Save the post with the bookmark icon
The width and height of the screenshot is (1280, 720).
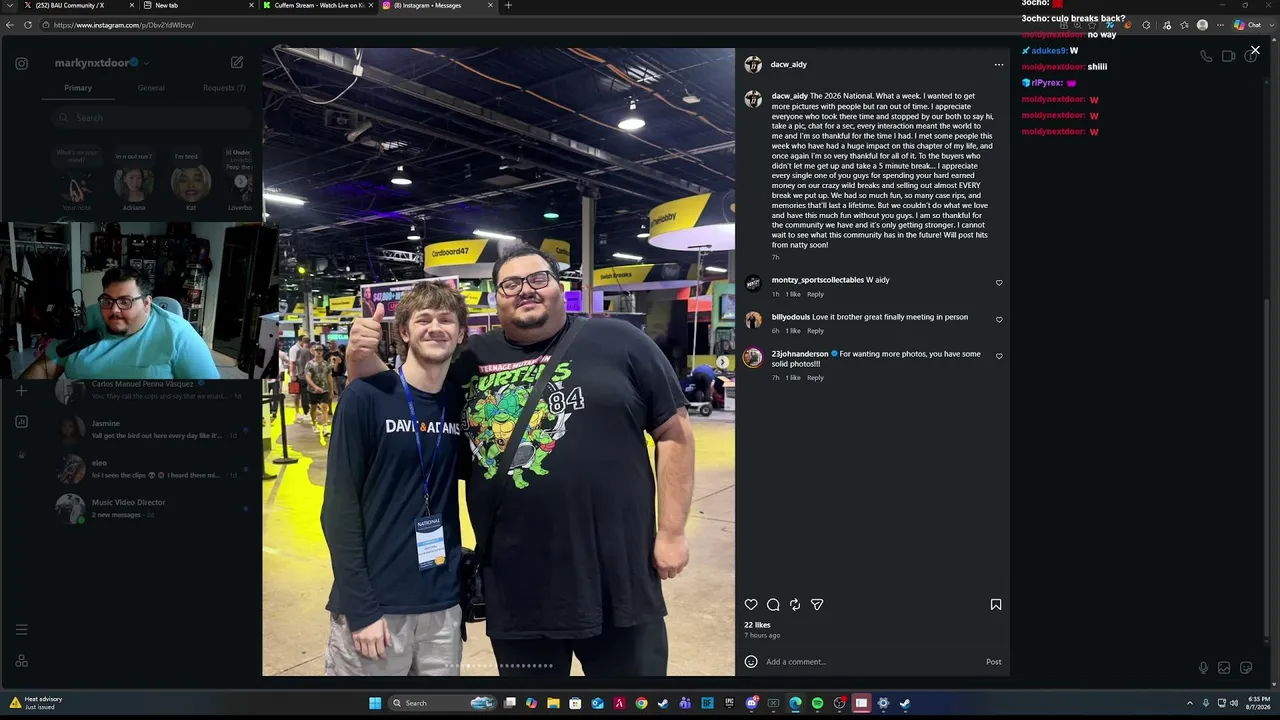(x=996, y=605)
